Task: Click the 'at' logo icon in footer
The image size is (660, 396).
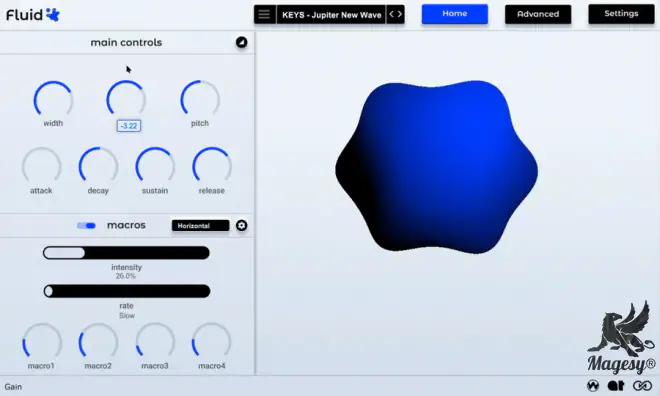Action: point(616,385)
